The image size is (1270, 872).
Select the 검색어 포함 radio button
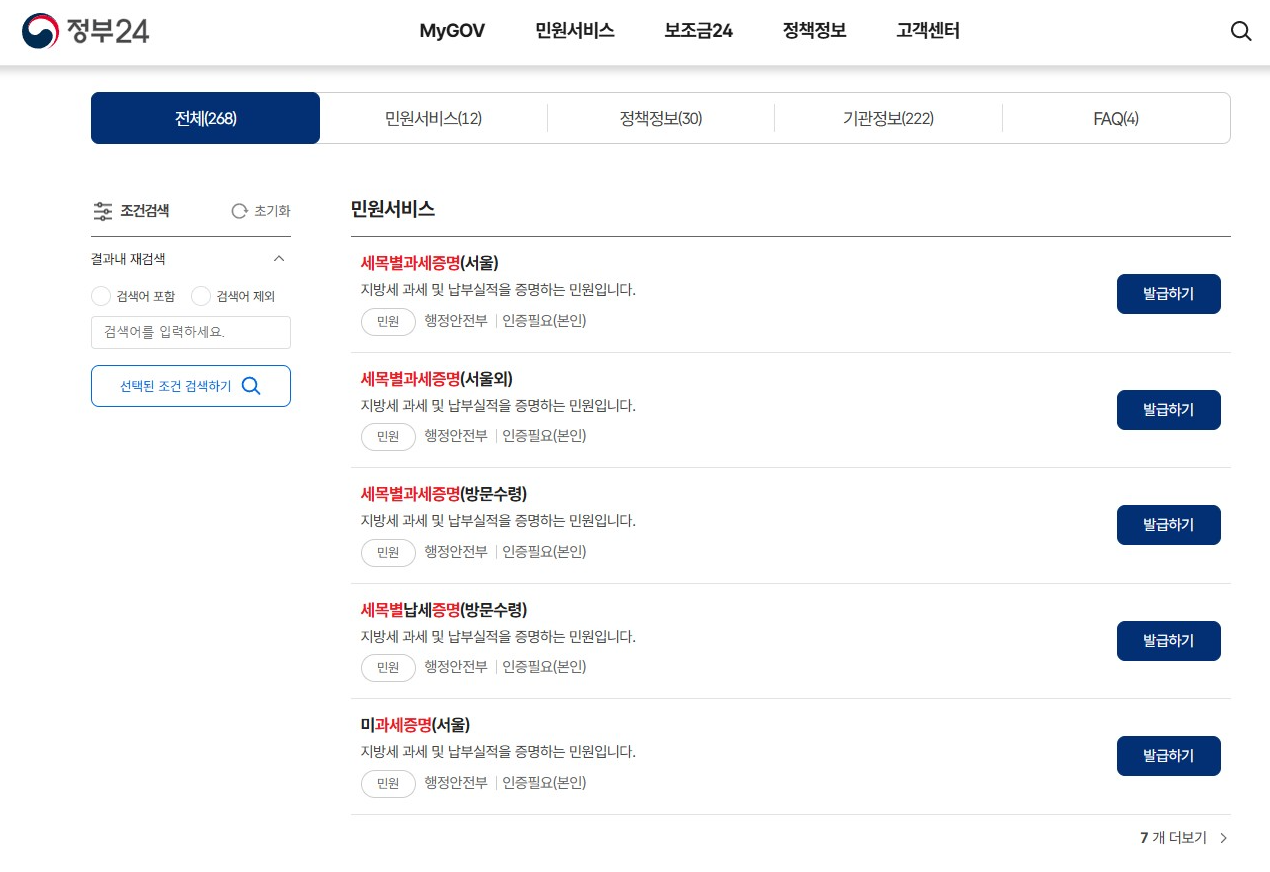tap(101, 296)
